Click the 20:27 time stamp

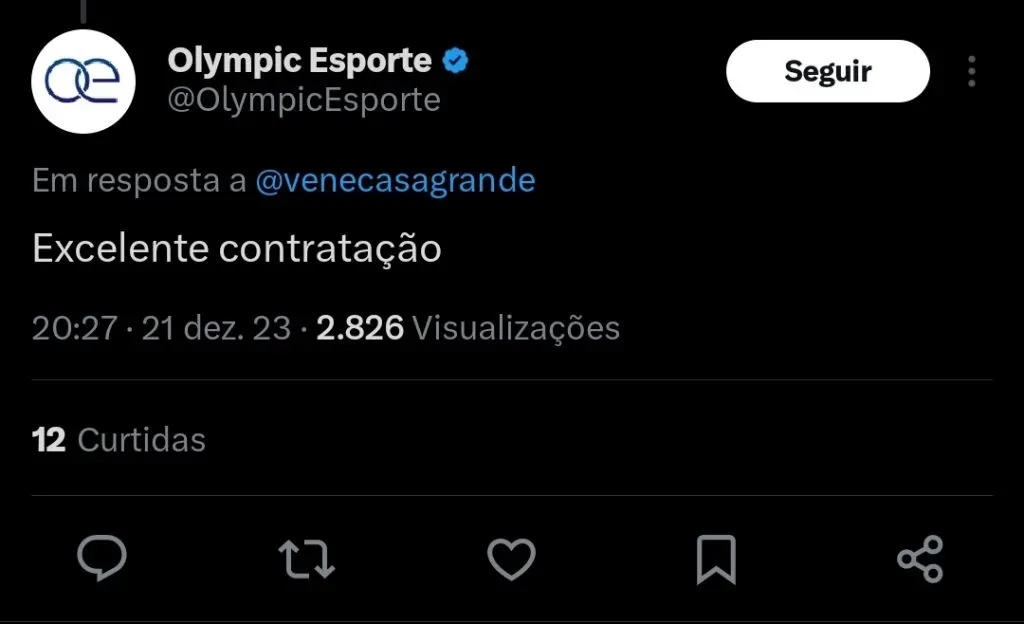tap(74, 328)
